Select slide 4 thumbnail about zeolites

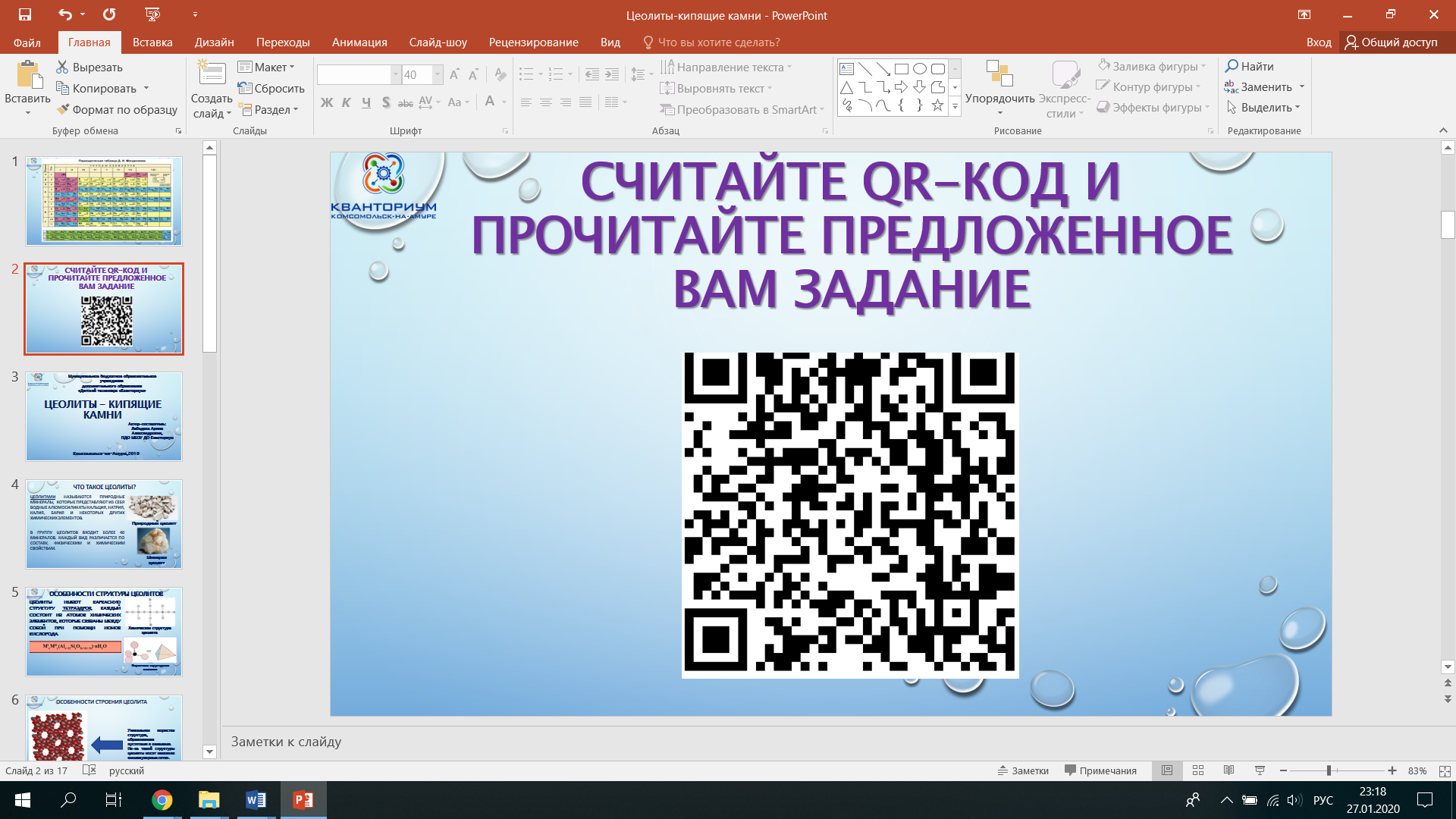coord(104,524)
